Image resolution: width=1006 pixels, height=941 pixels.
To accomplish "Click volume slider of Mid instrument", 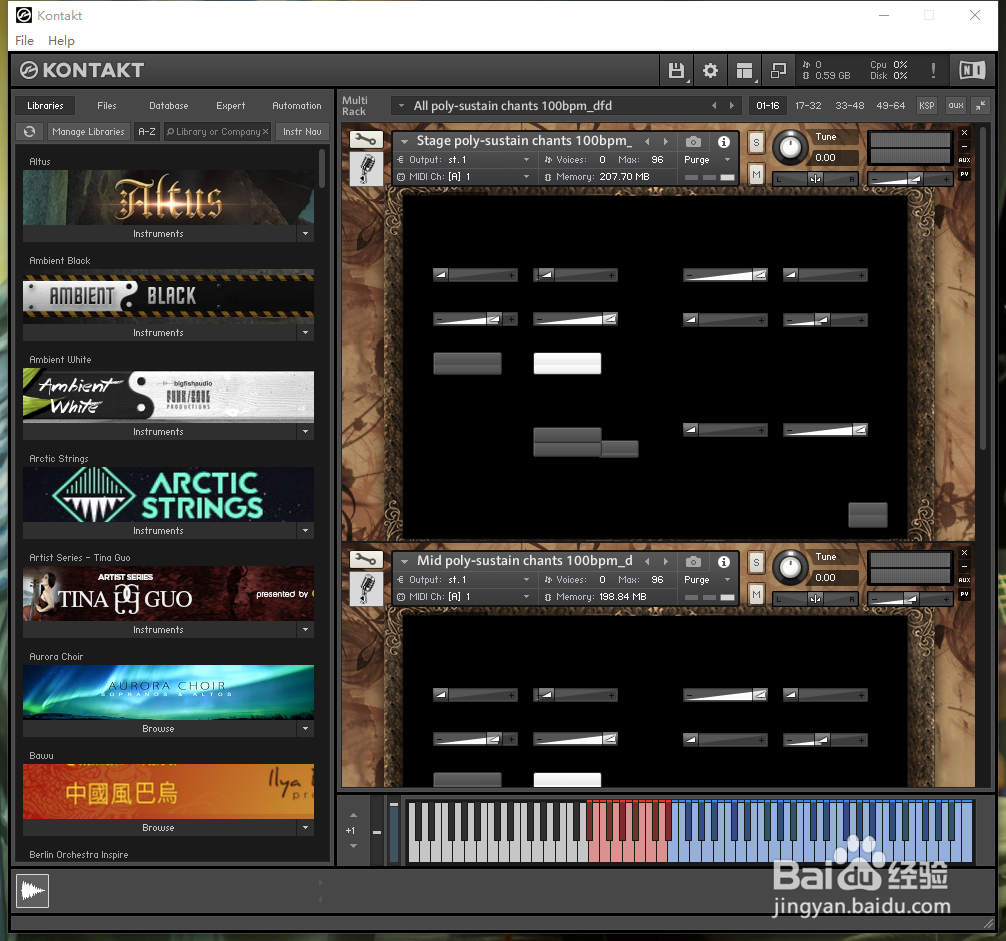I will [x=910, y=599].
